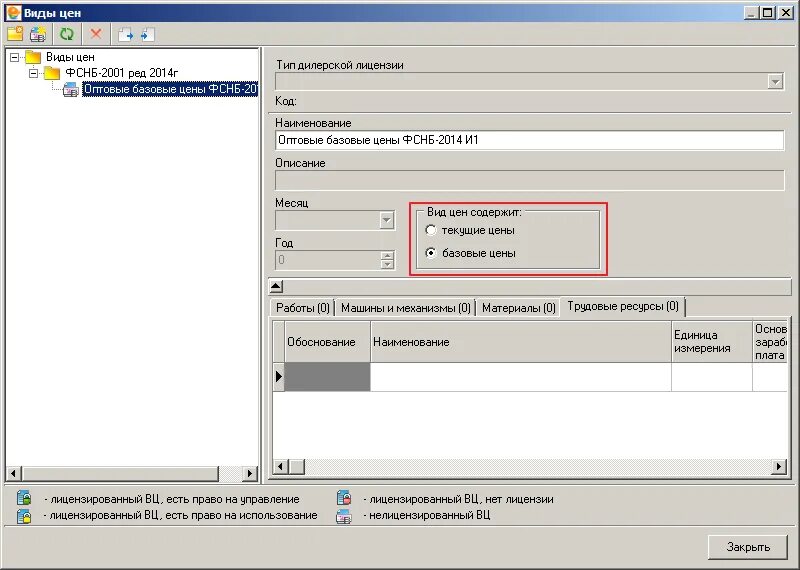800x570 pixels.
Task: Click left arrow of tree horizontal scrollbar
Action: 14,474
